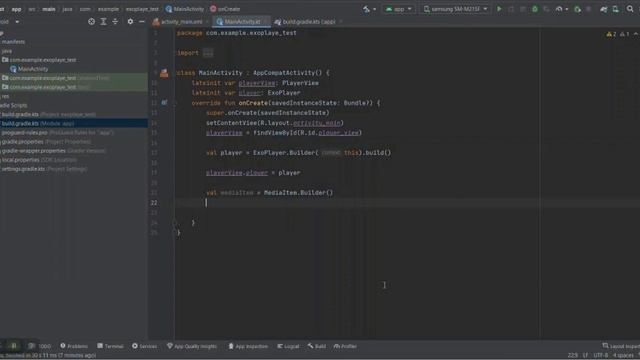Click the Profile app icon in toolbar
This screenshot has width=640, height=360.
coord(559,9)
